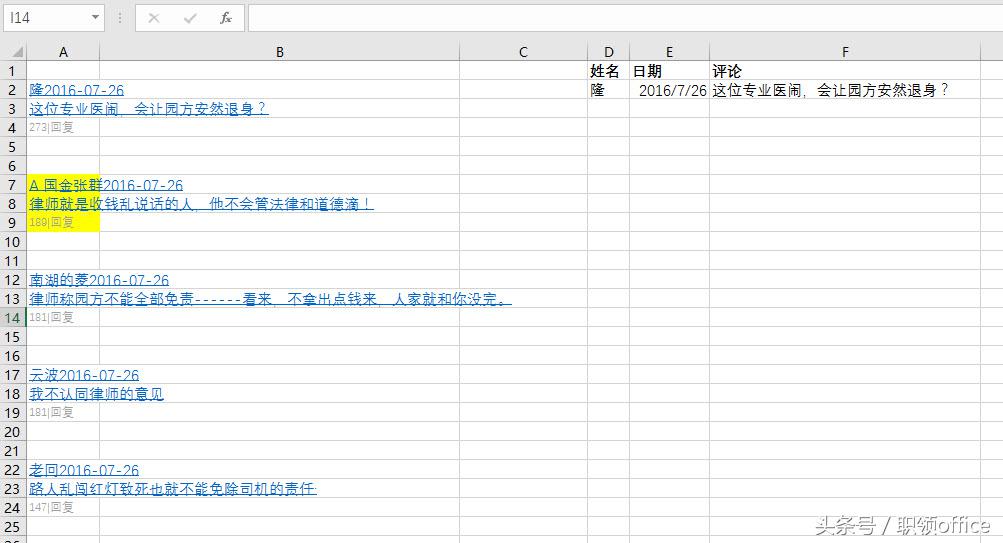Open the link 云波2016-07-26
The image size is (1003, 543).
pyautogui.click(x=84, y=375)
